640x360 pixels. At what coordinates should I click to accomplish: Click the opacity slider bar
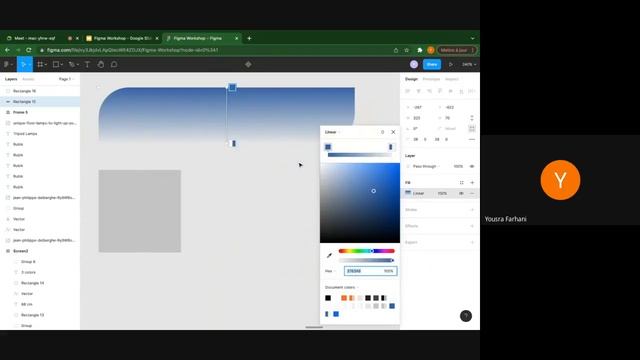tap(367, 260)
